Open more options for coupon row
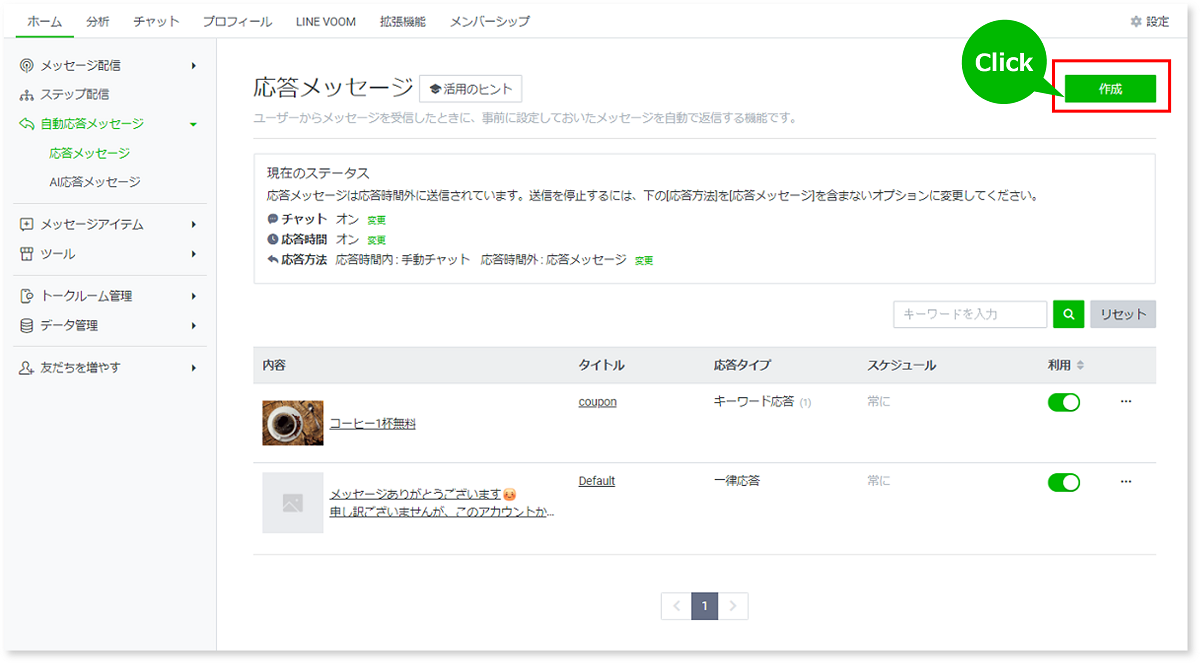This screenshot has width=1200, height=663. (x=1126, y=402)
